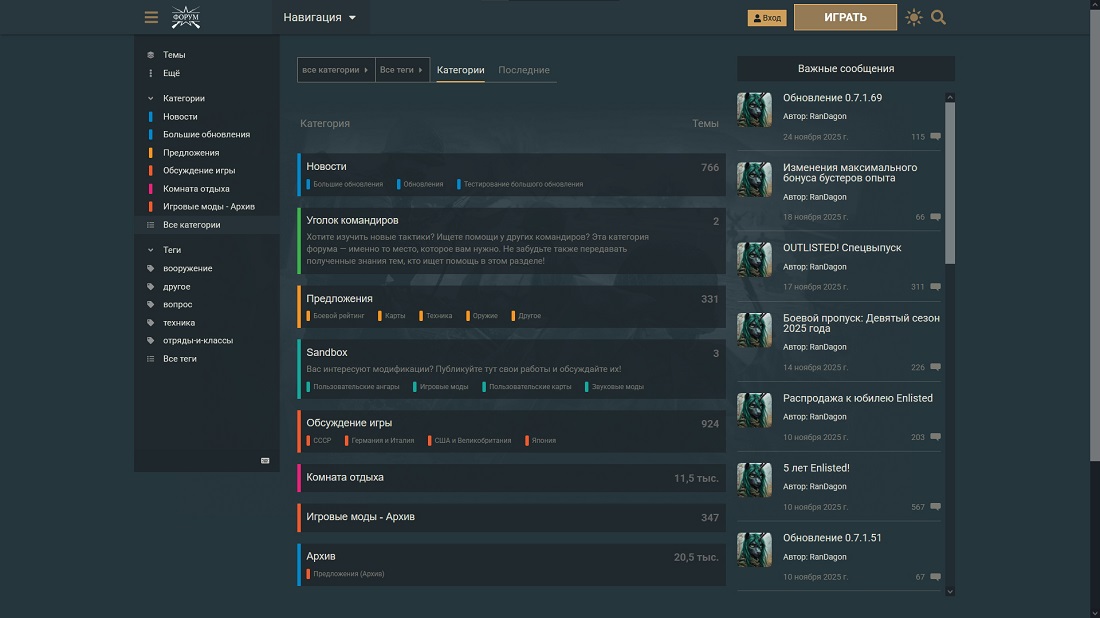
Task: Open the 'все категории' filter dropdown
Action: (336, 70)
